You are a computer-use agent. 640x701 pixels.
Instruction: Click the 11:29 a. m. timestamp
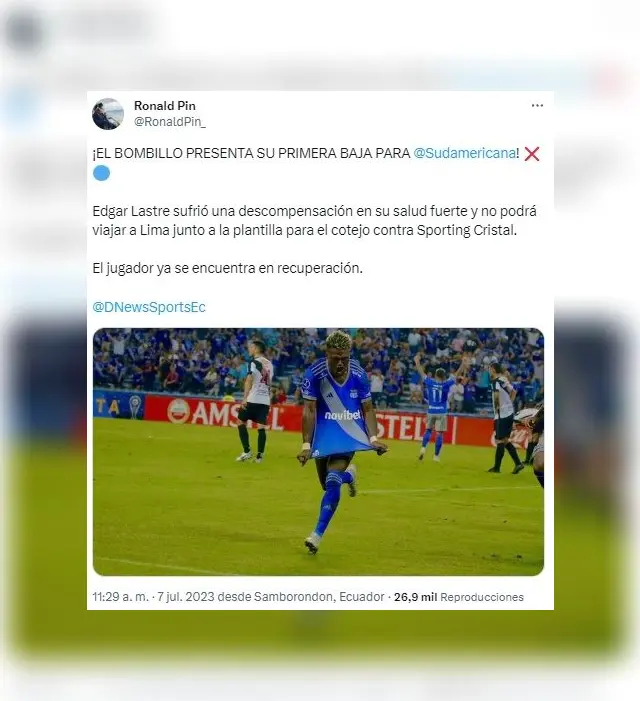coord(120,597)
